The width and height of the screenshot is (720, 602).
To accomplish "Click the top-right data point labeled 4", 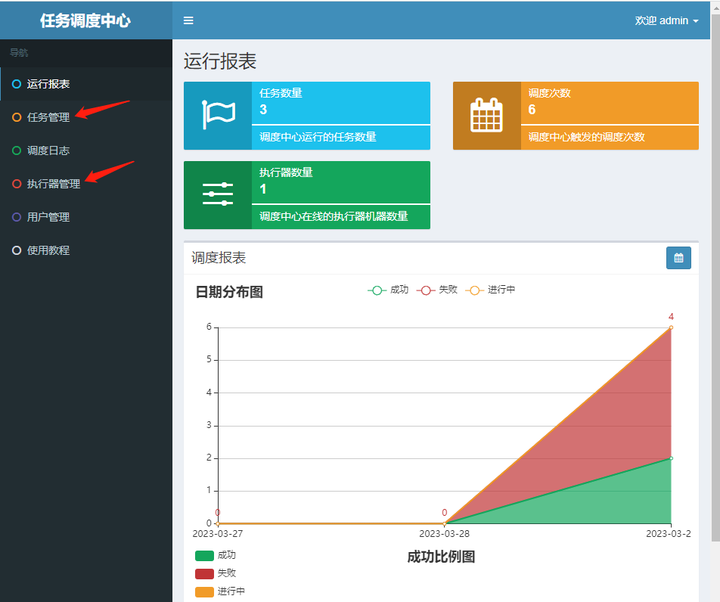I will [x=671, y=327].
